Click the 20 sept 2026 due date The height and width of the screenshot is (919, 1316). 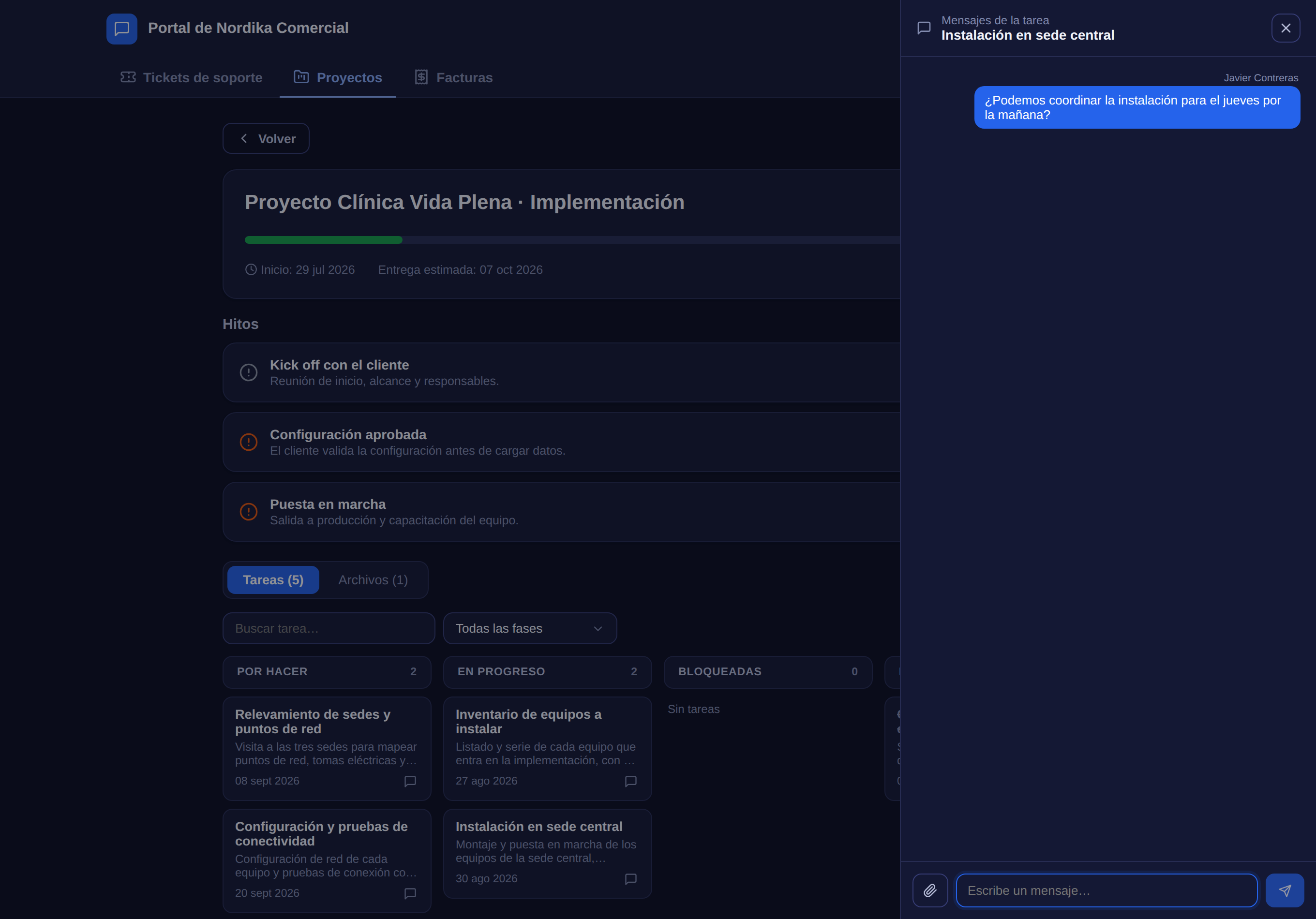267,893
